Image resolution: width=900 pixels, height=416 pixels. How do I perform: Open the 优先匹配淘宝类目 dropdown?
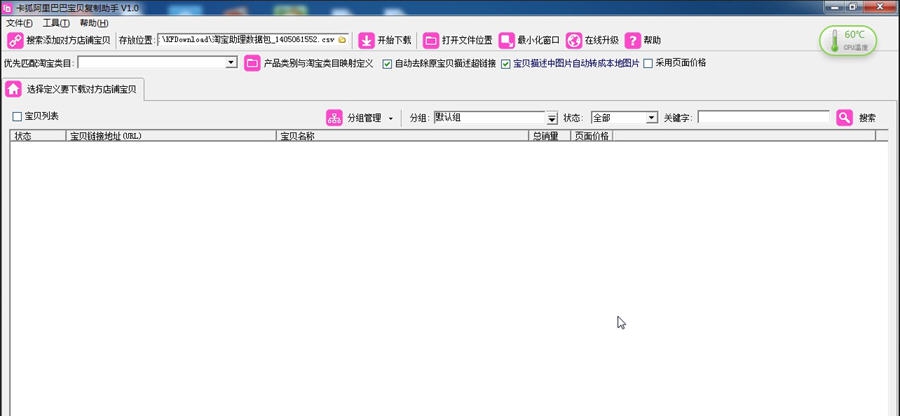(232, 62)
